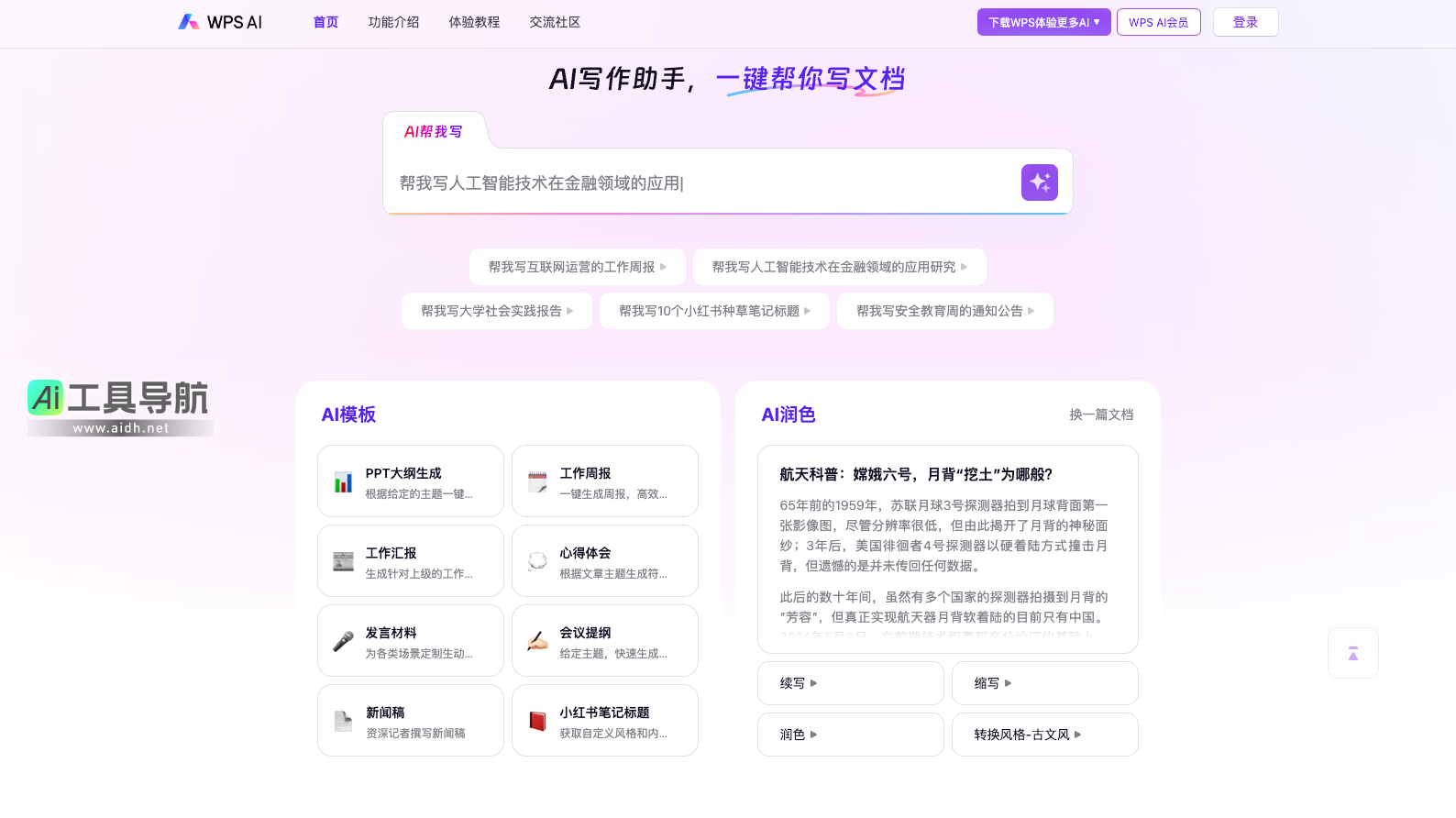Go to the 交流社区 nav item
This screenshot has width=1456, height=818.
pyautogui.click(x=555, y=22)
